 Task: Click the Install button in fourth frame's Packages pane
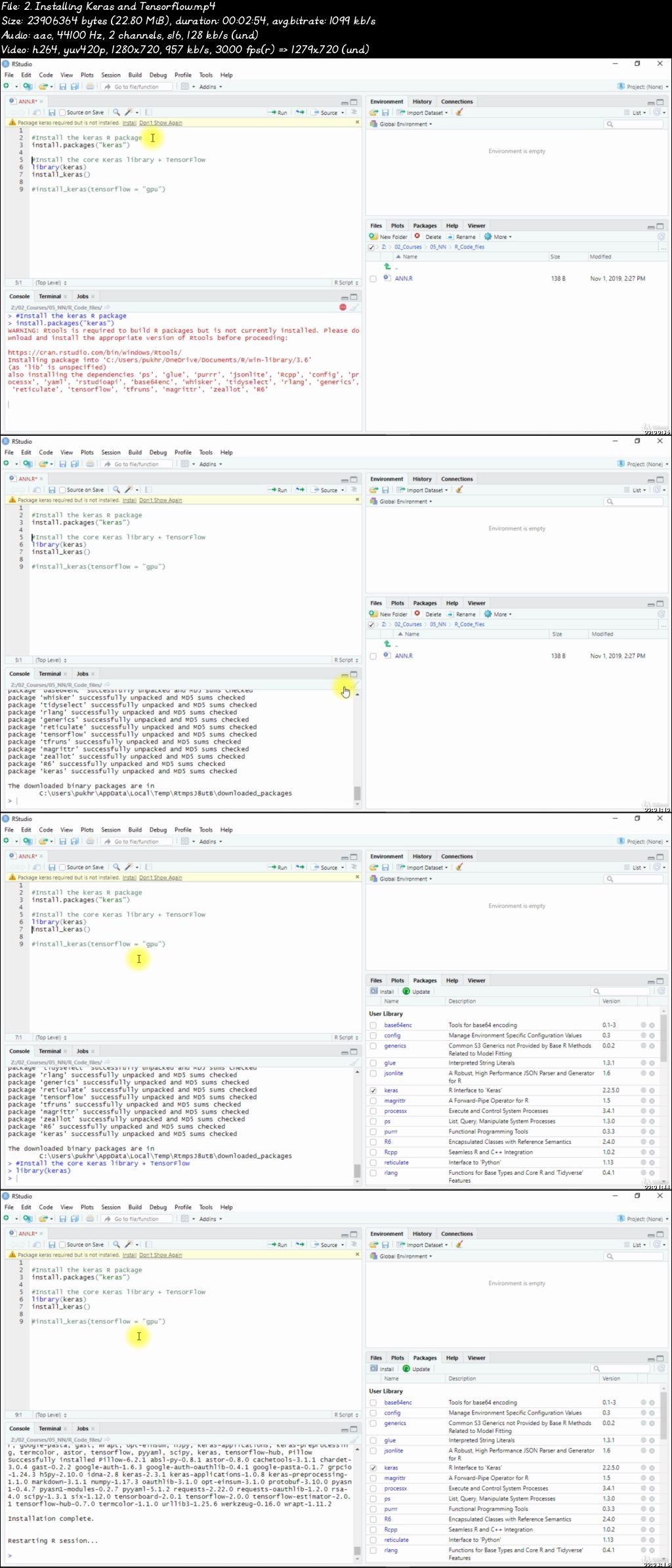coord(382,1368)
